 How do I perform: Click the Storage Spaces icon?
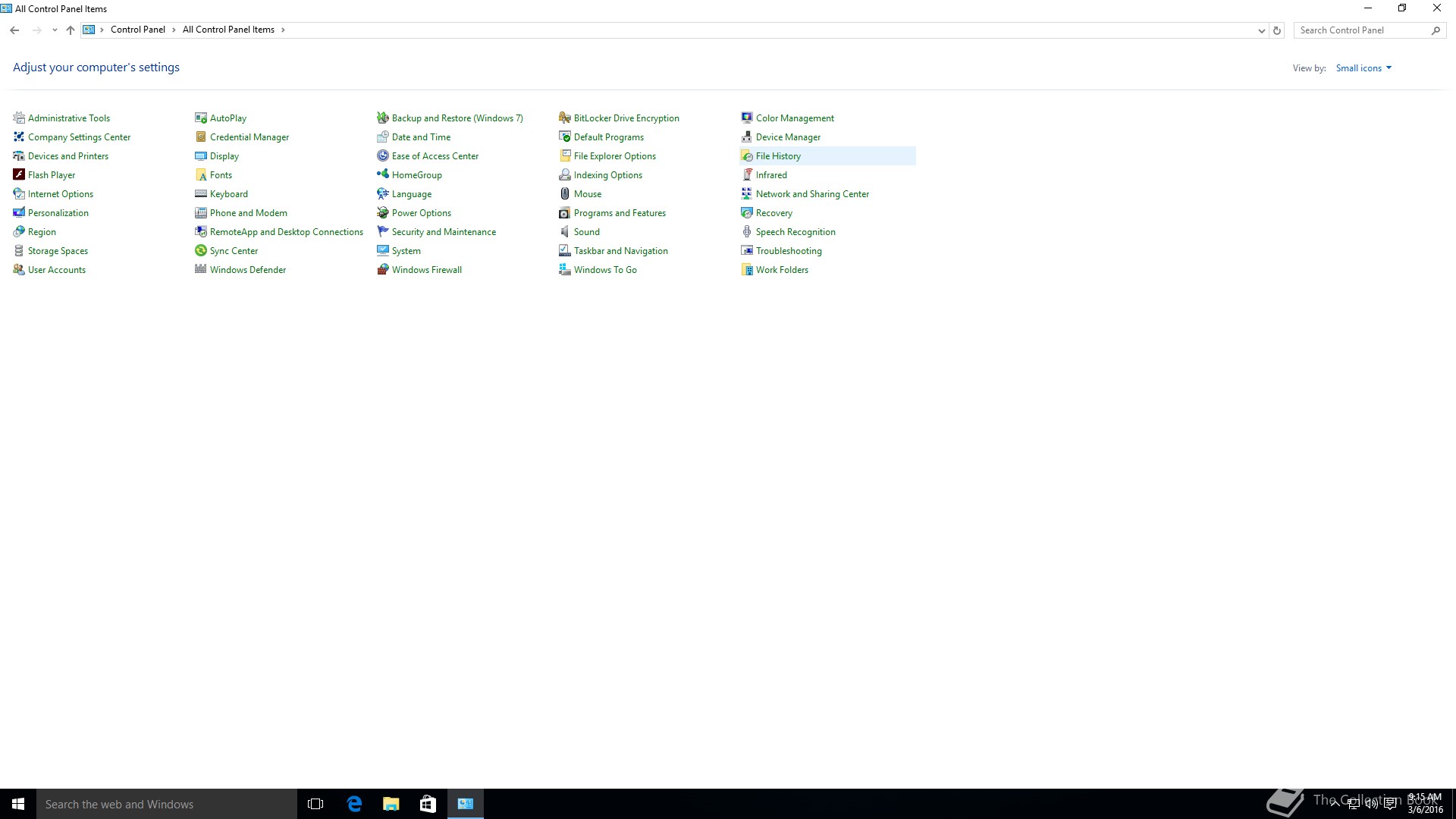19,250
